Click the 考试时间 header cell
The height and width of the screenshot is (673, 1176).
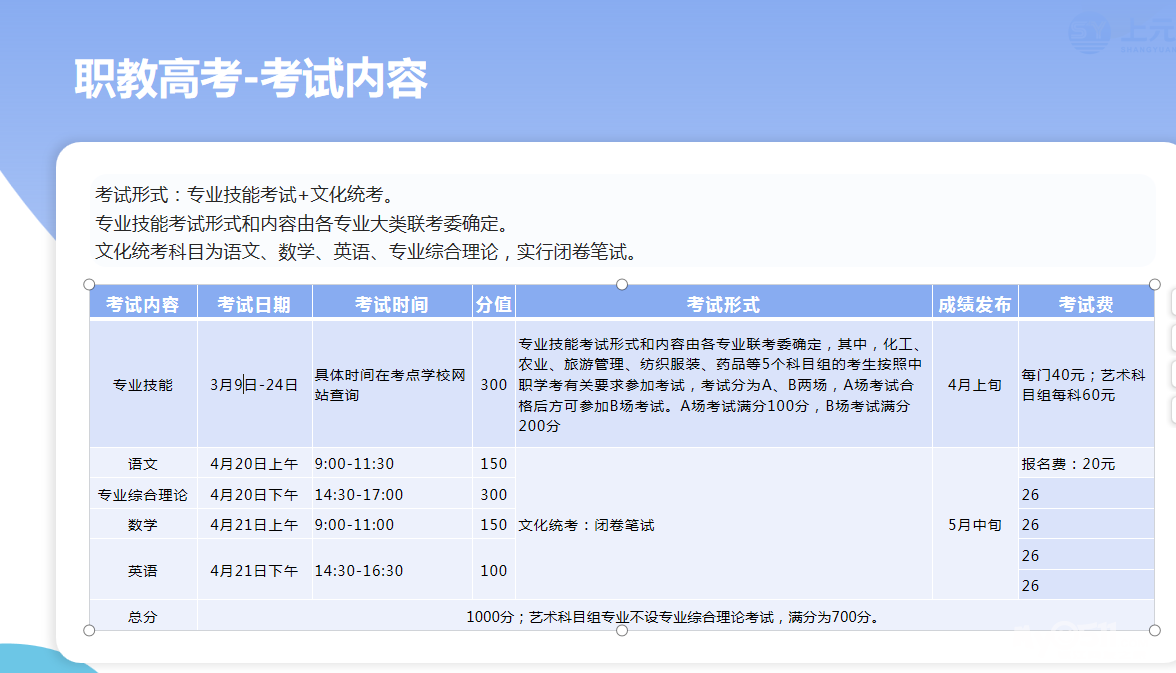pos(391,304)
